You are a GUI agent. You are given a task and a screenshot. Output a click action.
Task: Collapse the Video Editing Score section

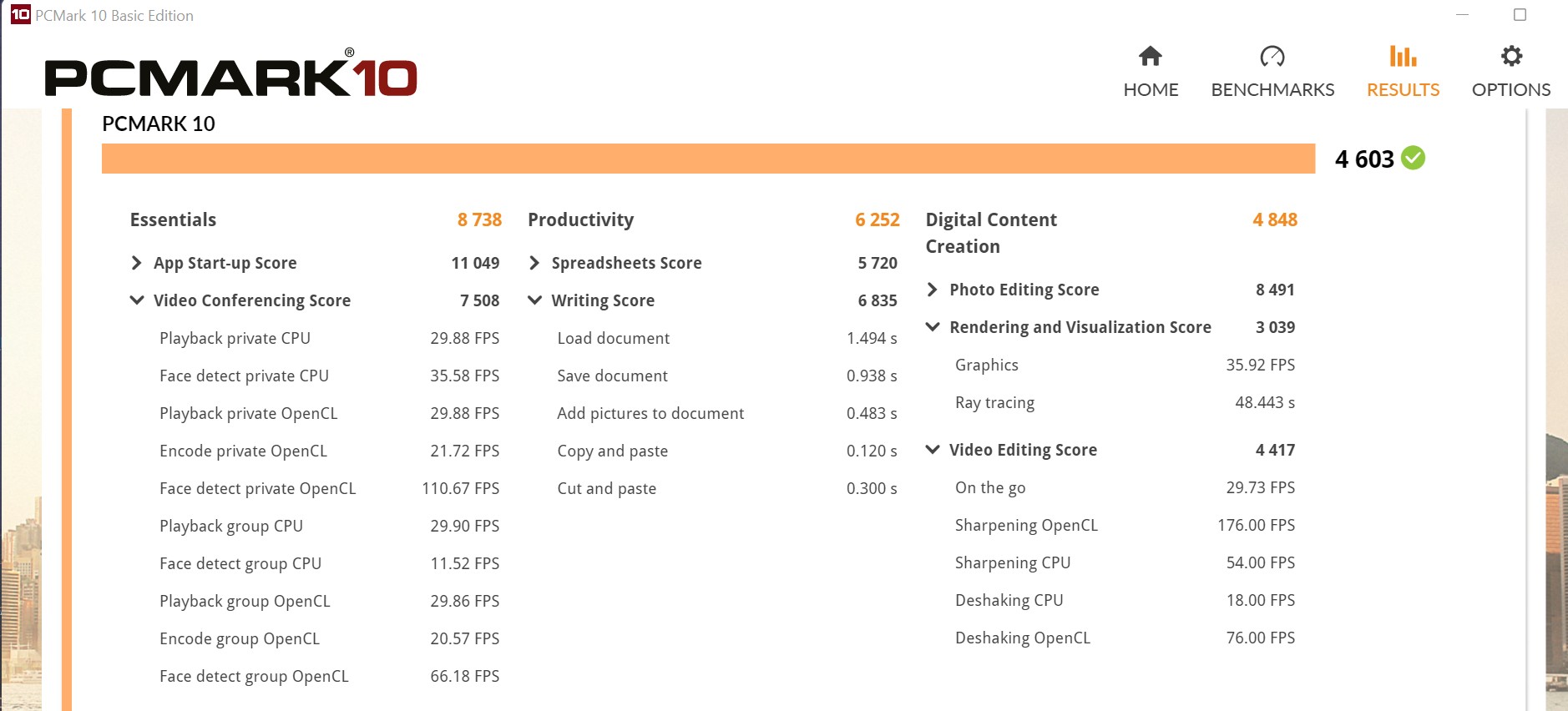tap(933, 450)
